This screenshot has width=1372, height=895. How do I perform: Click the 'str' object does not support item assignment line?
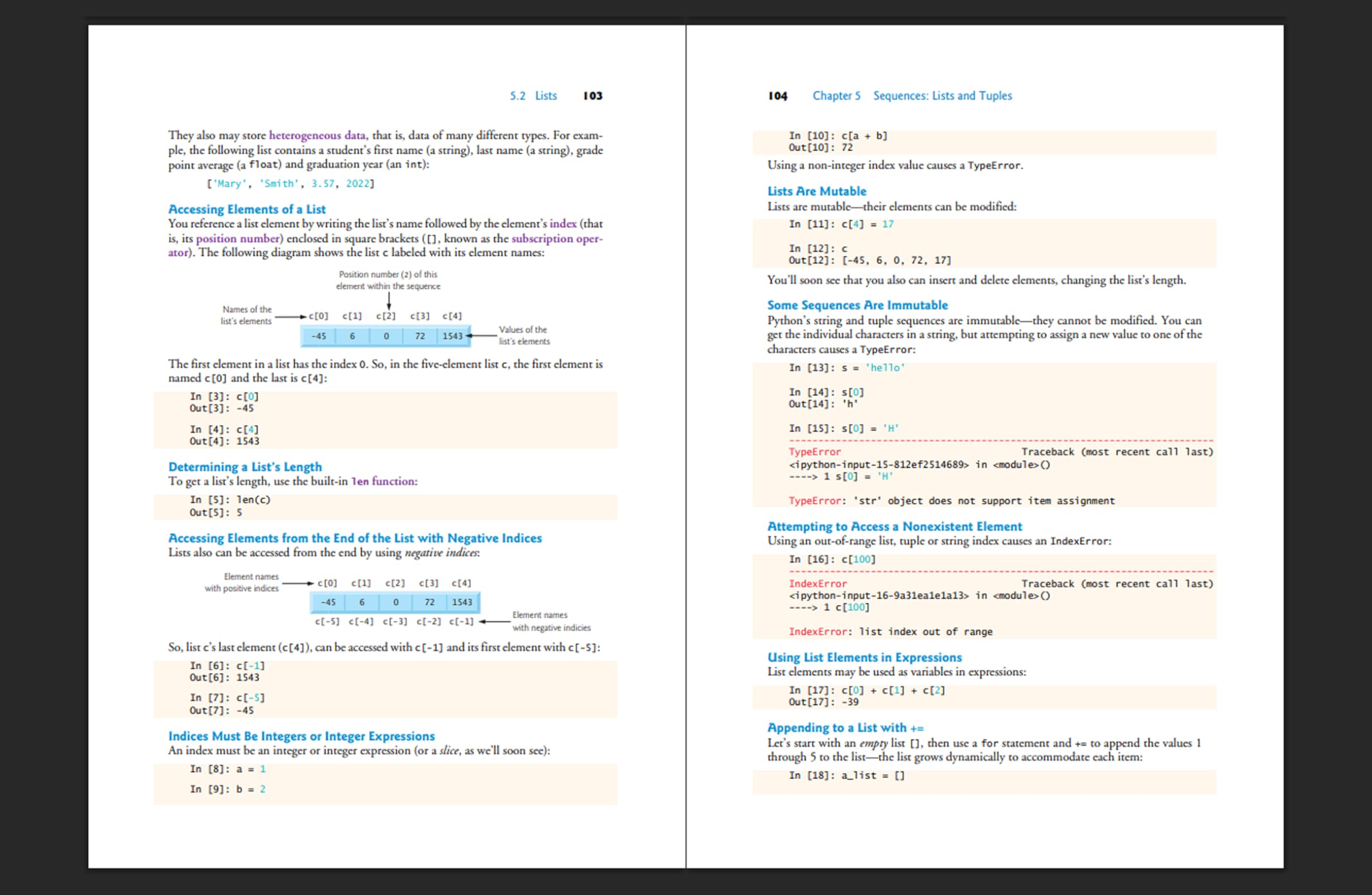(x=952, y=501)
